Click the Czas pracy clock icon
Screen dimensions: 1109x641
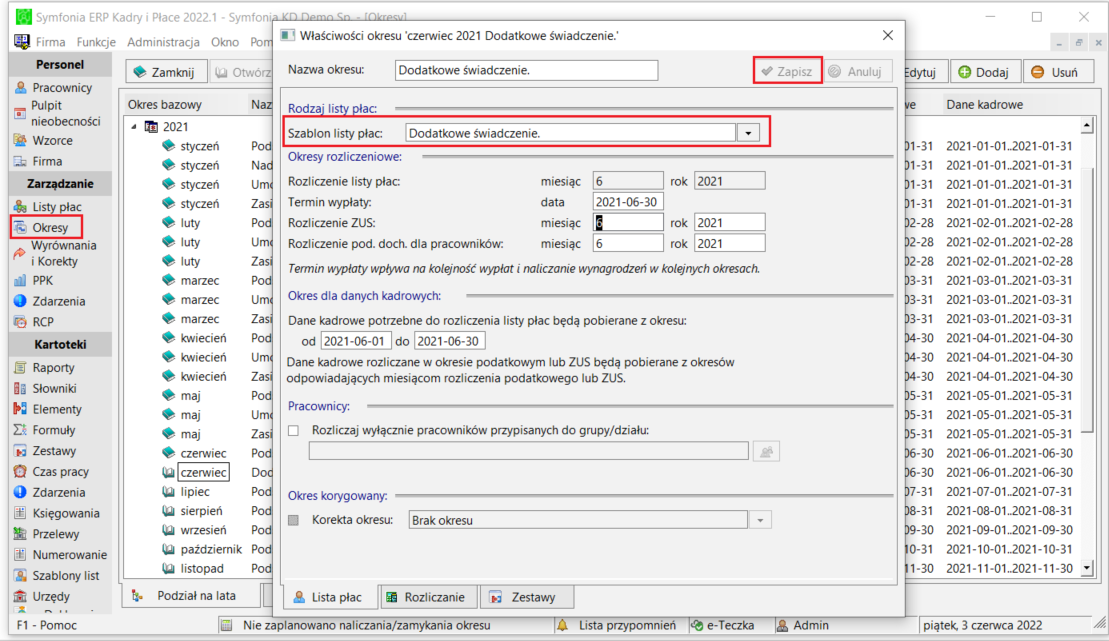click(x=21, y=471)
